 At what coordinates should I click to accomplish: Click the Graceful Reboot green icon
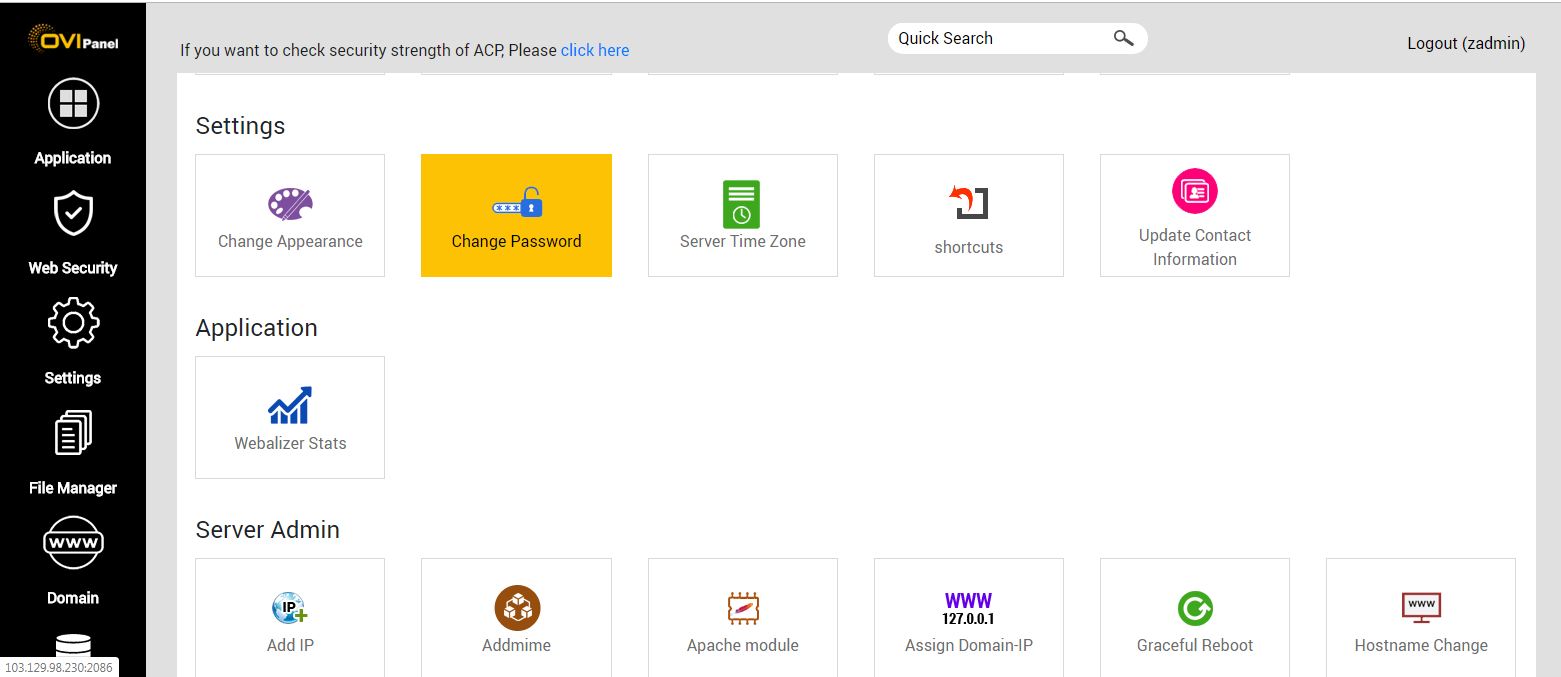tap(1195, 608)
